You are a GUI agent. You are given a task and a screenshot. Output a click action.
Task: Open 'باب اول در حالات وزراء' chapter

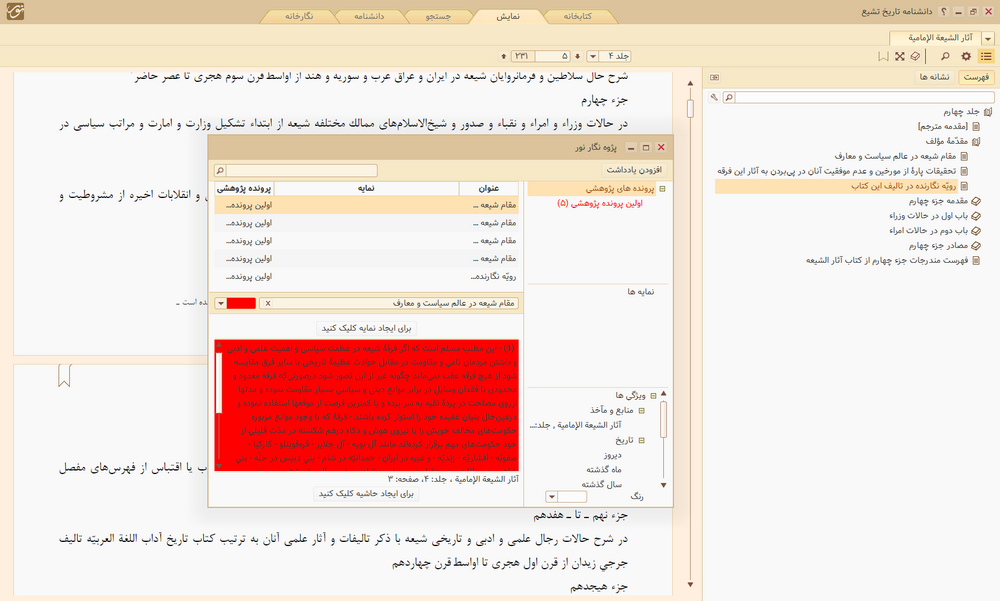point(928,216)
